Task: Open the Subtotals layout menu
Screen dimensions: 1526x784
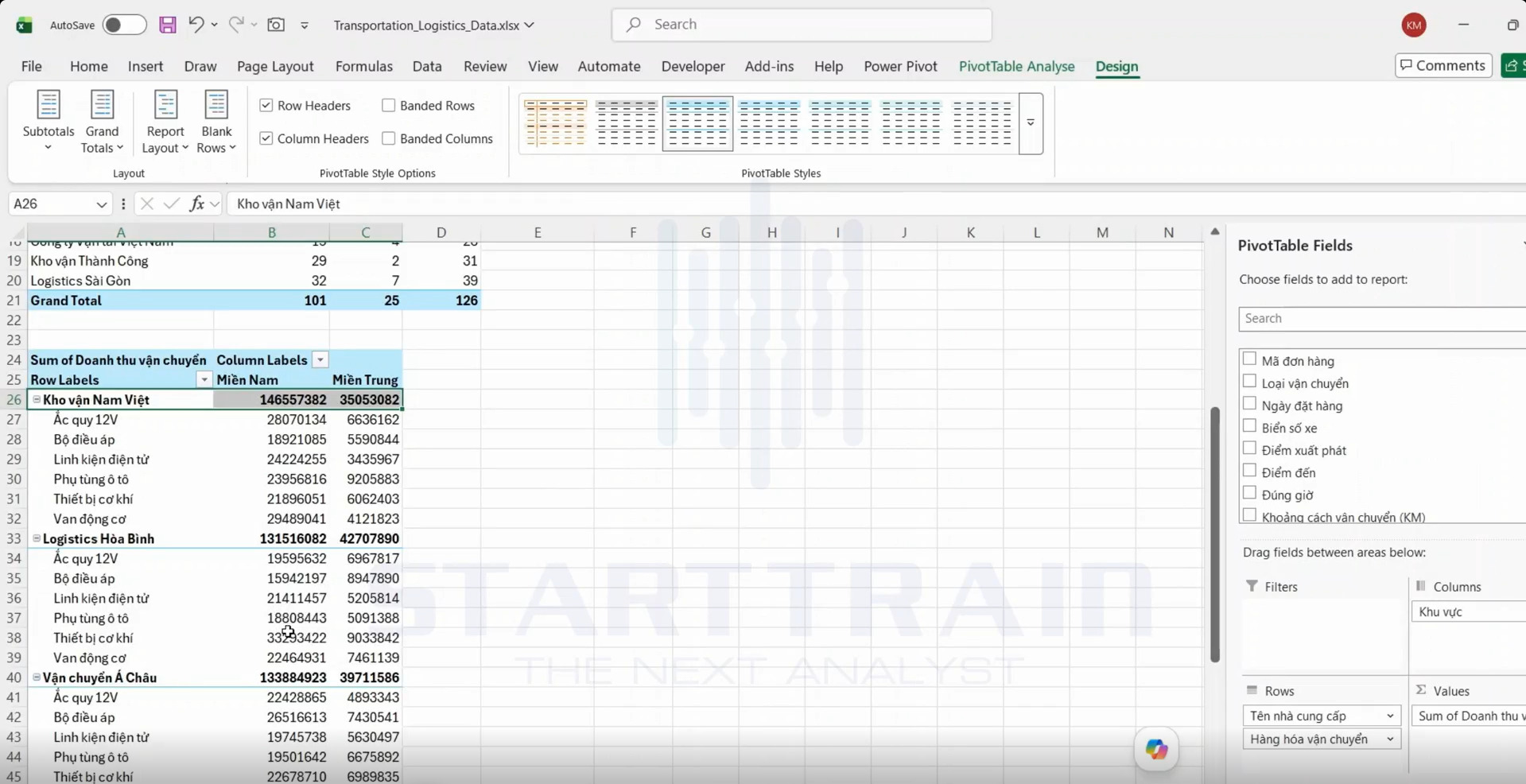Action: click(x=49, y=122)
